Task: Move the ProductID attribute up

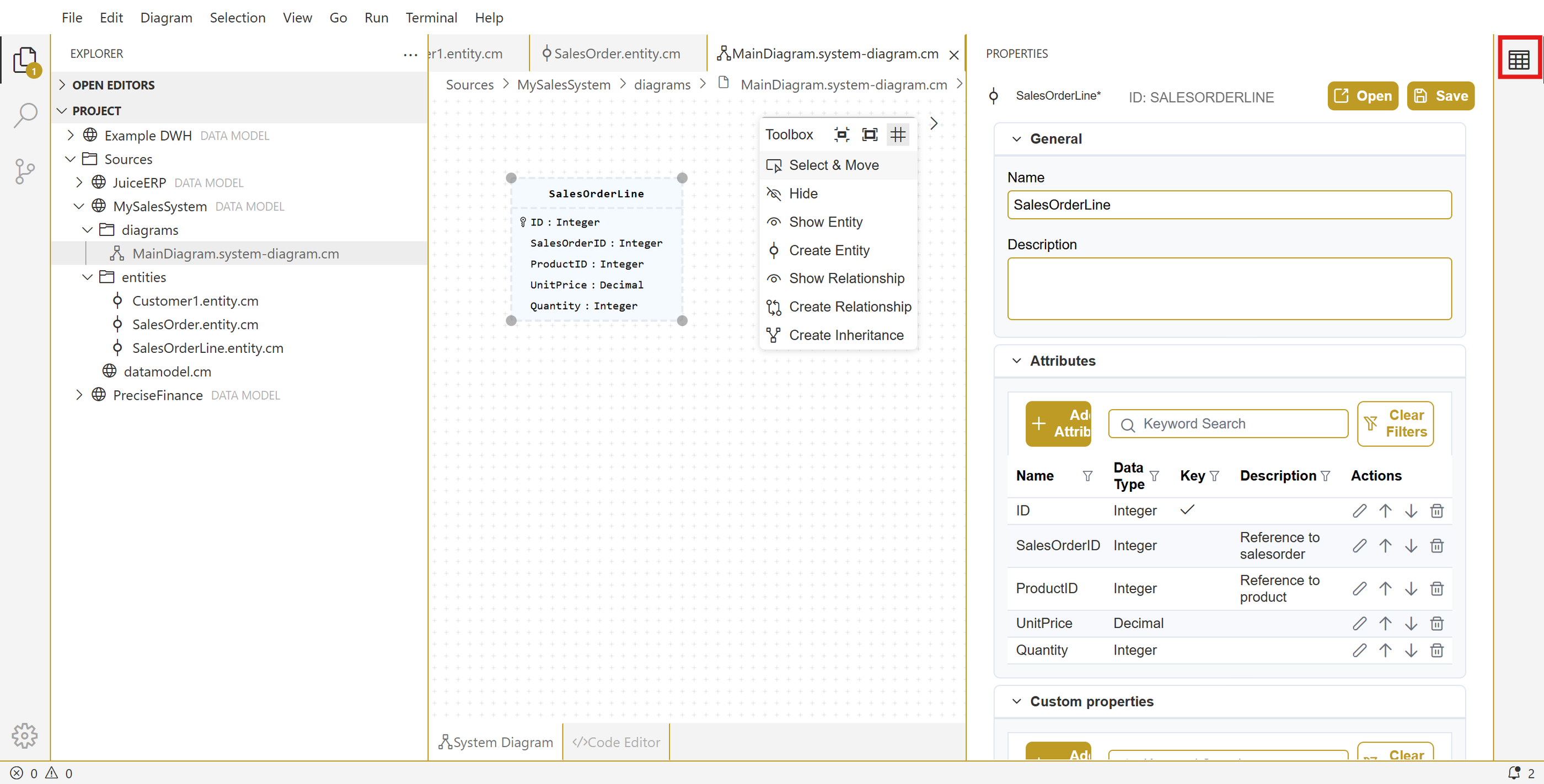Action: 1385,589
